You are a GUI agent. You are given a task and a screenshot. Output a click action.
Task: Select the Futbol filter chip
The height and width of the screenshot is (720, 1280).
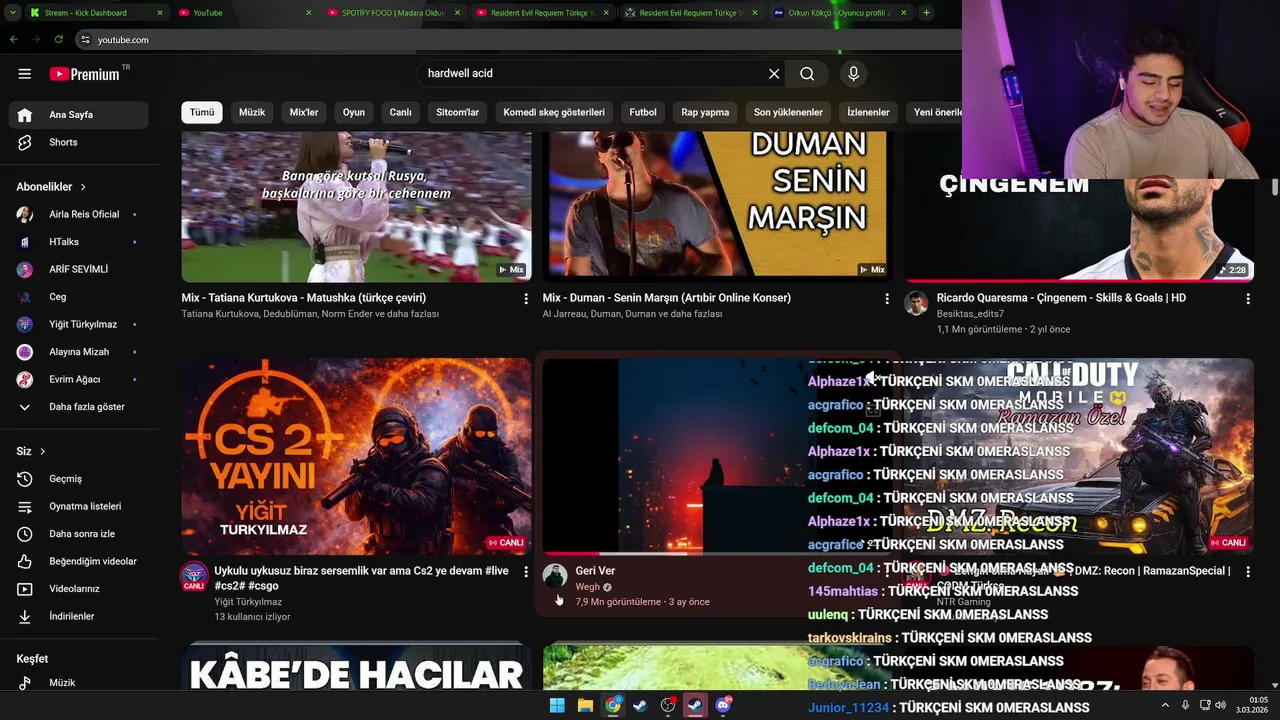click(643, 112)
